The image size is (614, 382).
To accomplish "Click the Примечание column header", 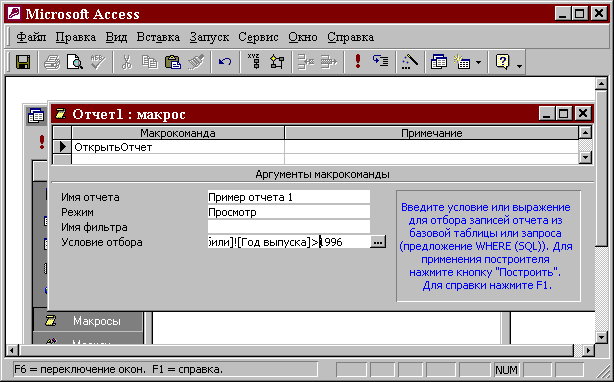I will 432,133.
